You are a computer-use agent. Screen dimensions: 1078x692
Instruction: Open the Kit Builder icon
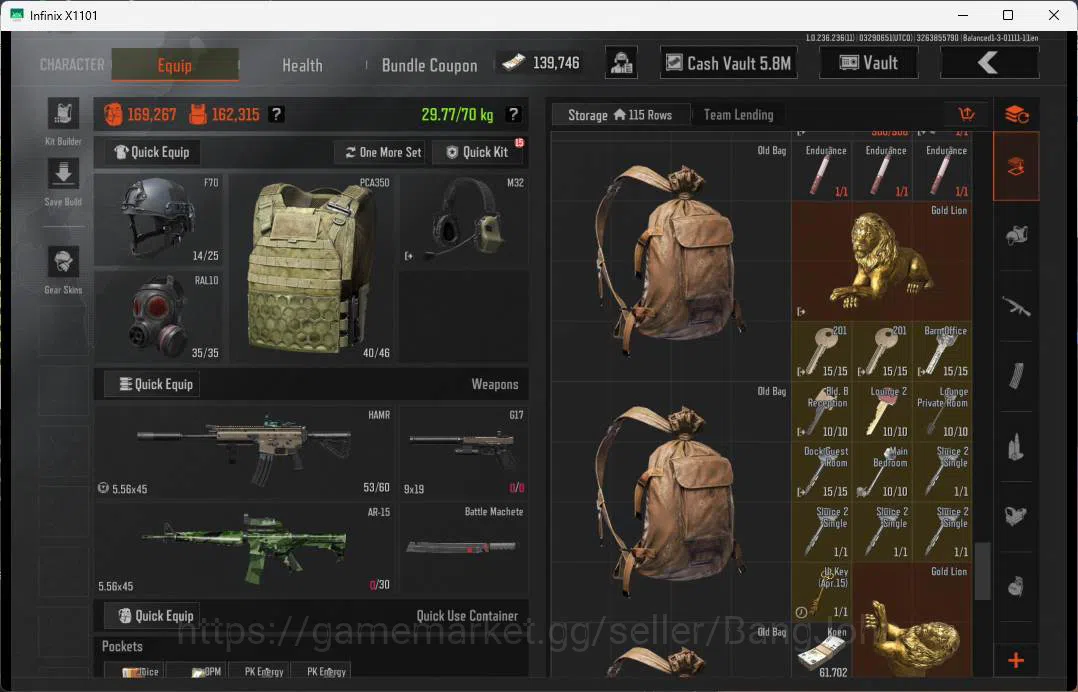pos(63,113)
